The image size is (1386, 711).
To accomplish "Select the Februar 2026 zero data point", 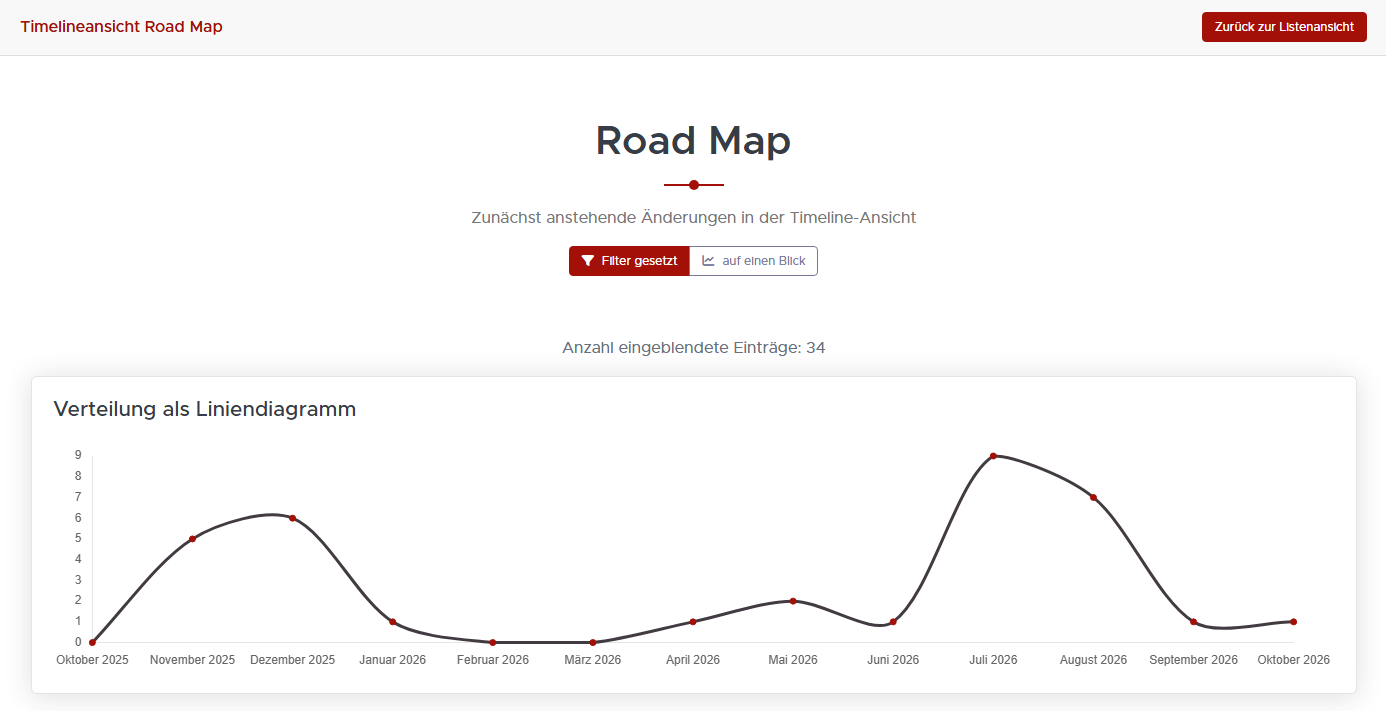I will point(493,642).
